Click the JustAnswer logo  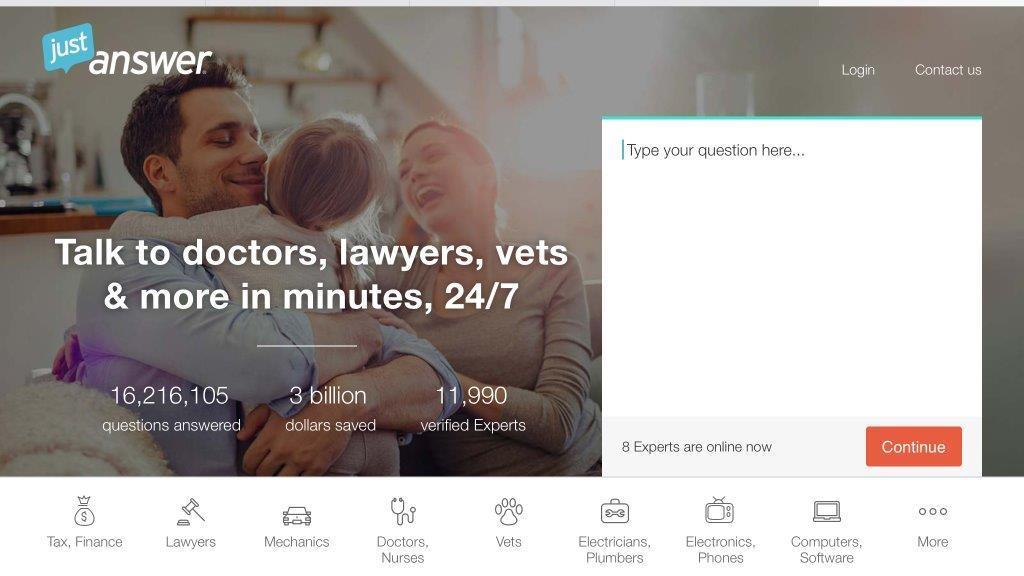(x=127, y=50)
